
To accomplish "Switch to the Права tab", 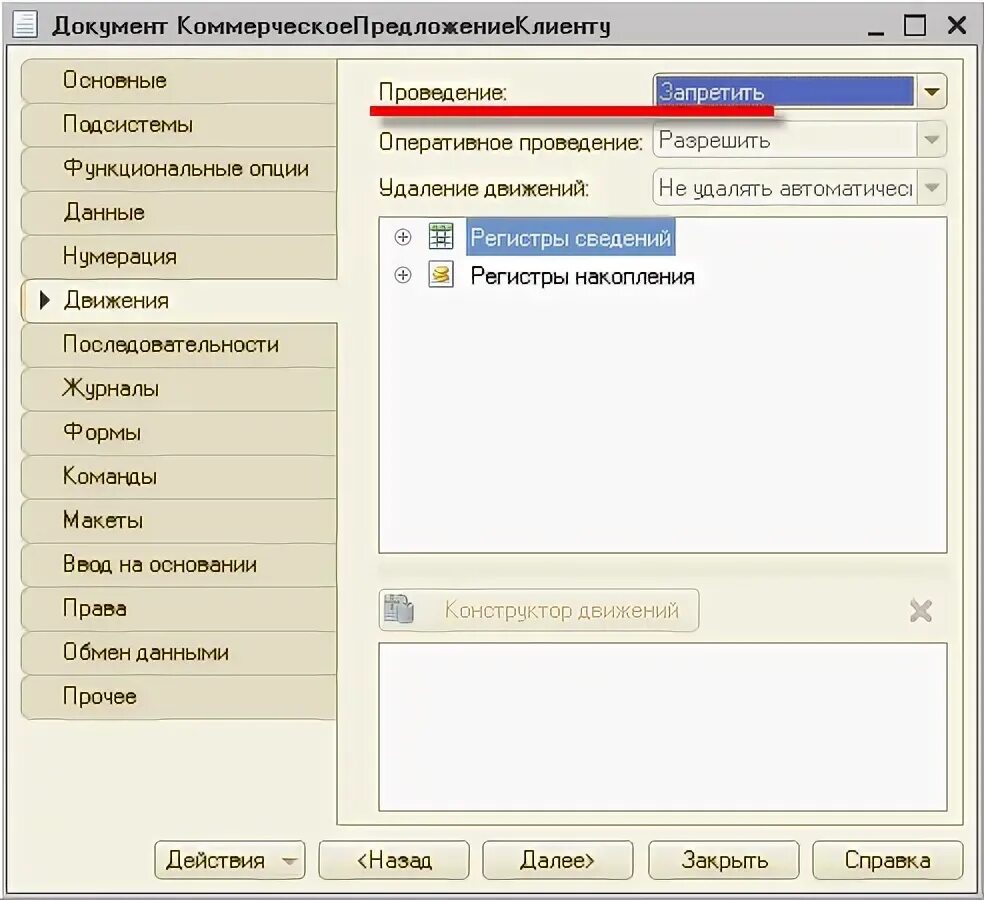I will 179,608.
